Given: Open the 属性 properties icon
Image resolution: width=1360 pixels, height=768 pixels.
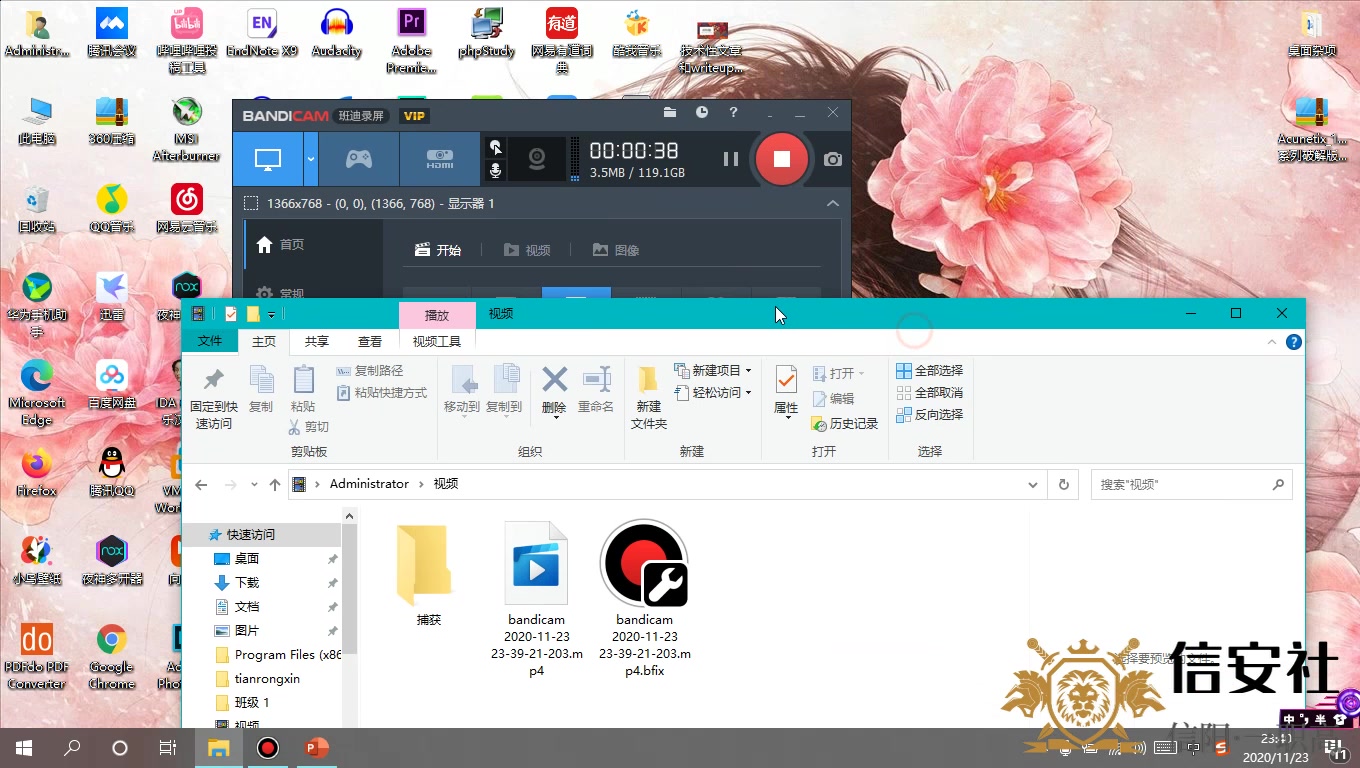Looking at the screenshot, I should pos(786,382).
